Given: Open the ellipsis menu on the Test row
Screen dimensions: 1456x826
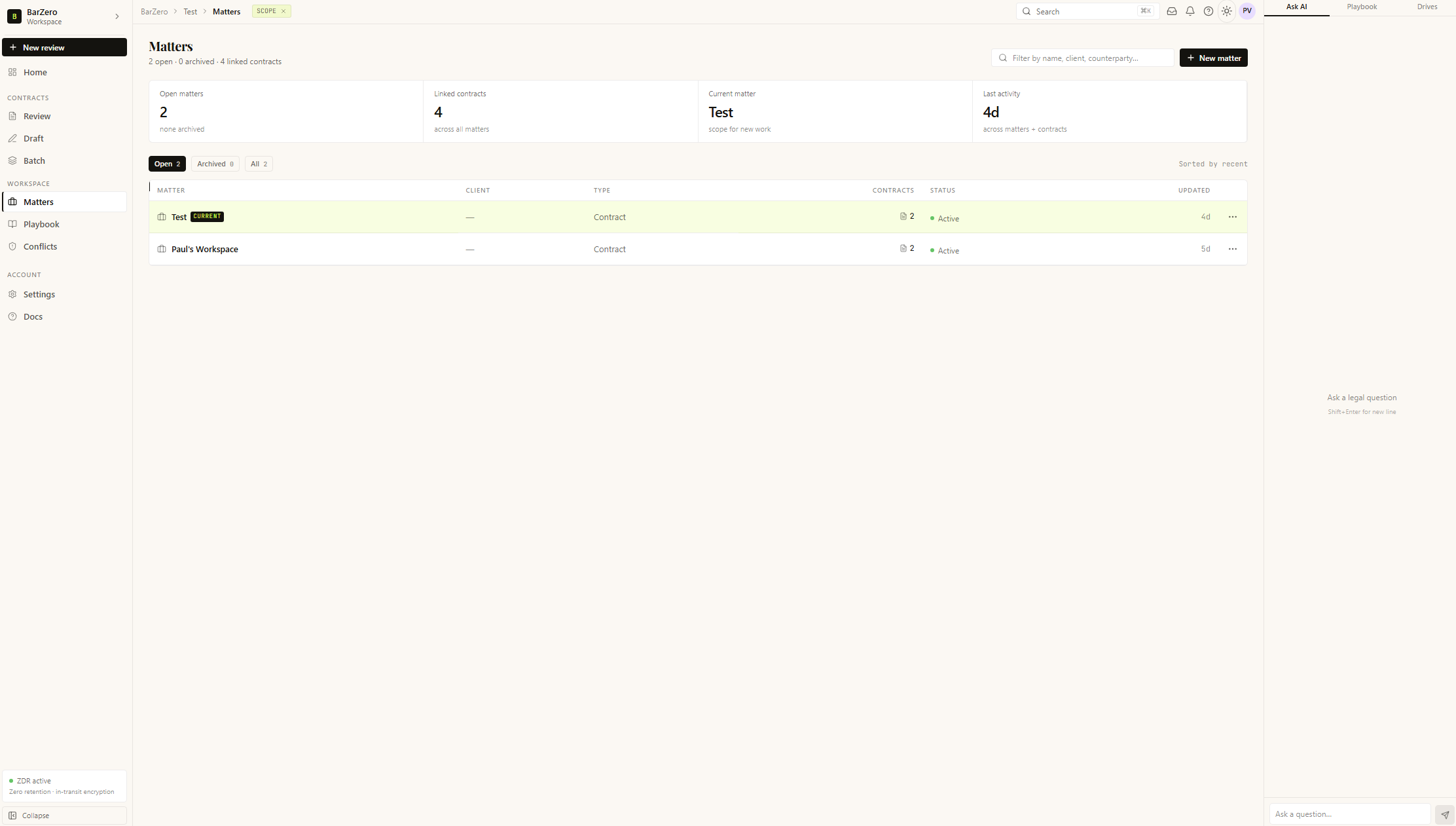Looking at the screenshot, I should click(1233, 217).
